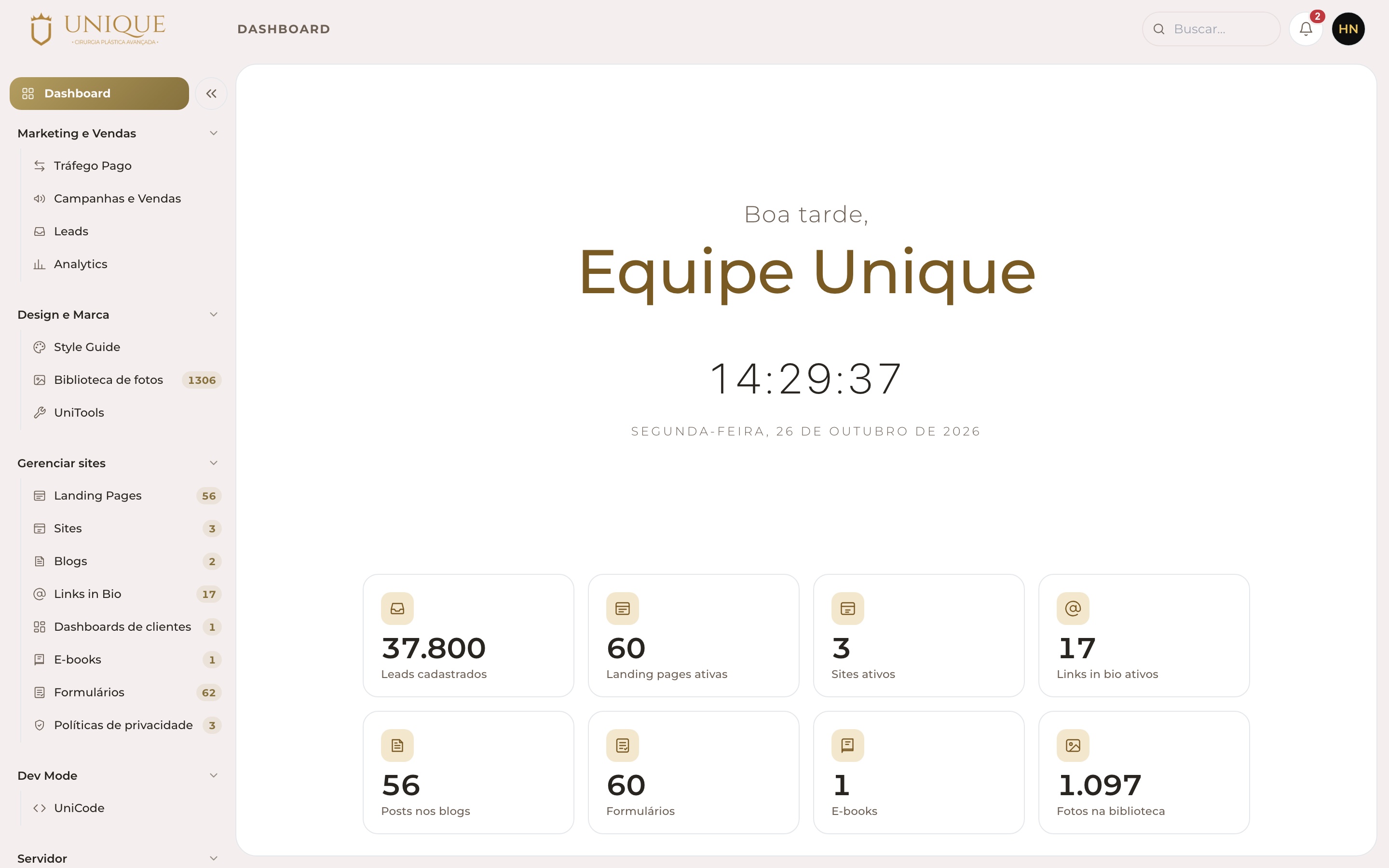Click the Analytics bar chart icon
The image size is (1389, 868).
click(39, 264)
